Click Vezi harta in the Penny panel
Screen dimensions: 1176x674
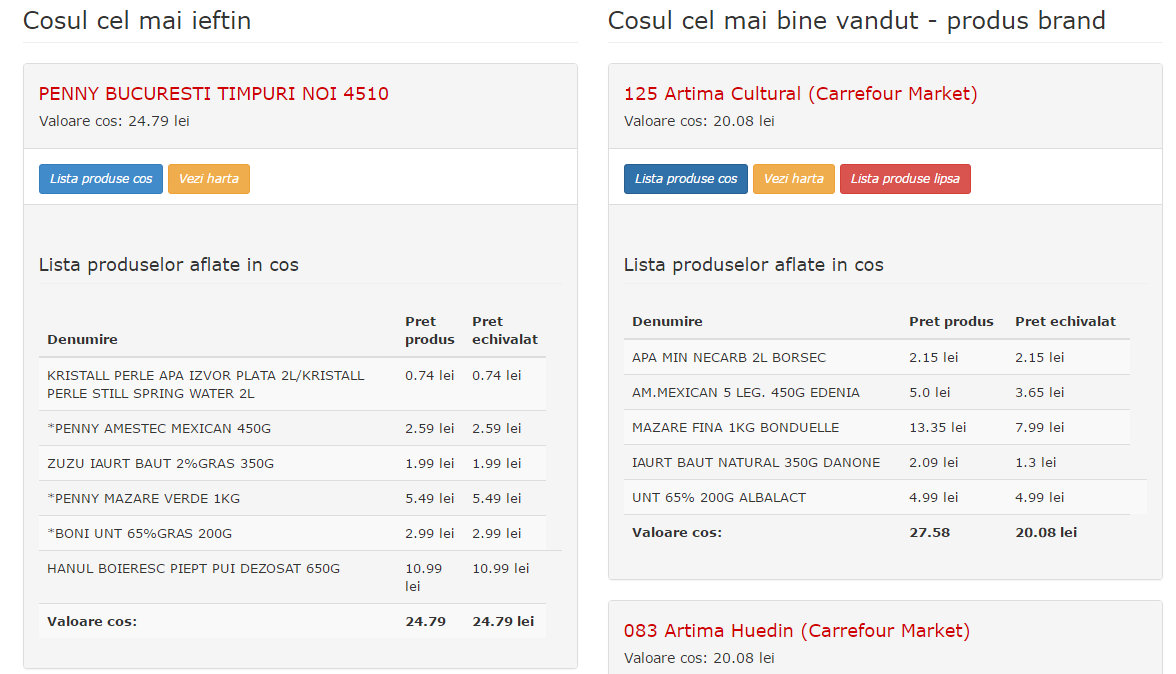pyautogui.click(x=208, y=179)
